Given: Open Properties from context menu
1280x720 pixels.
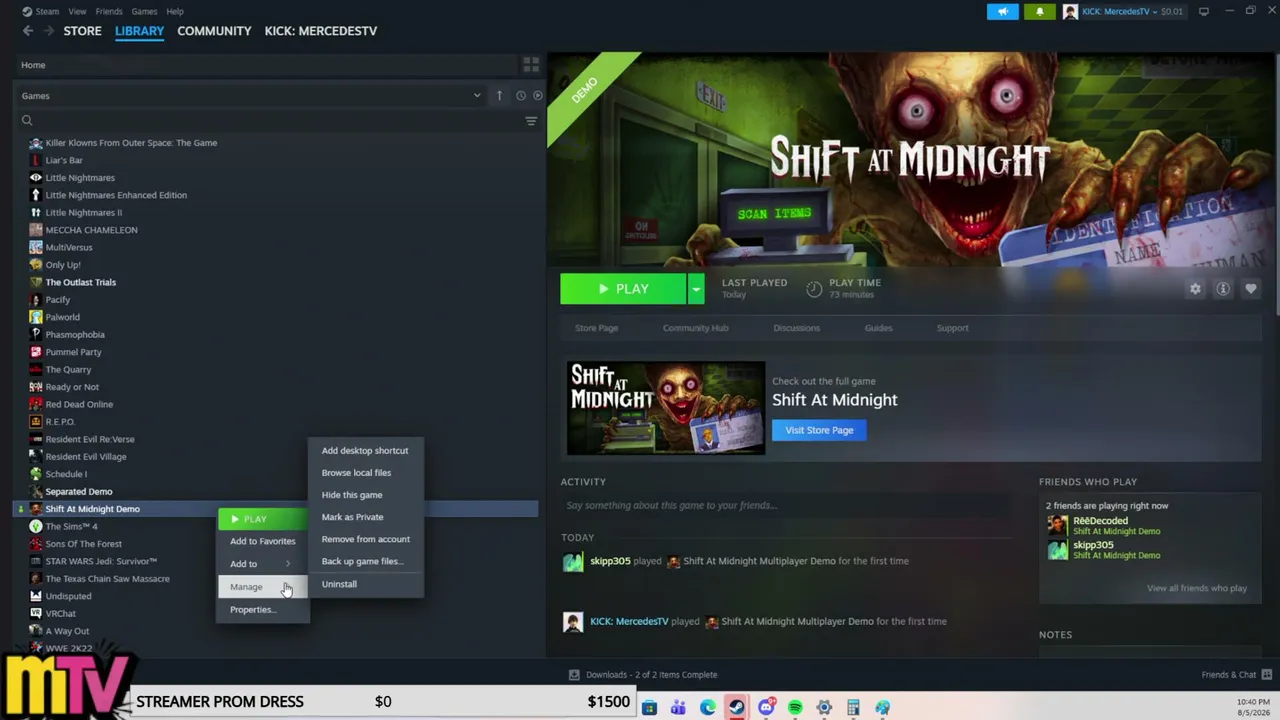Looking at the screenshot, I should 263,610.
